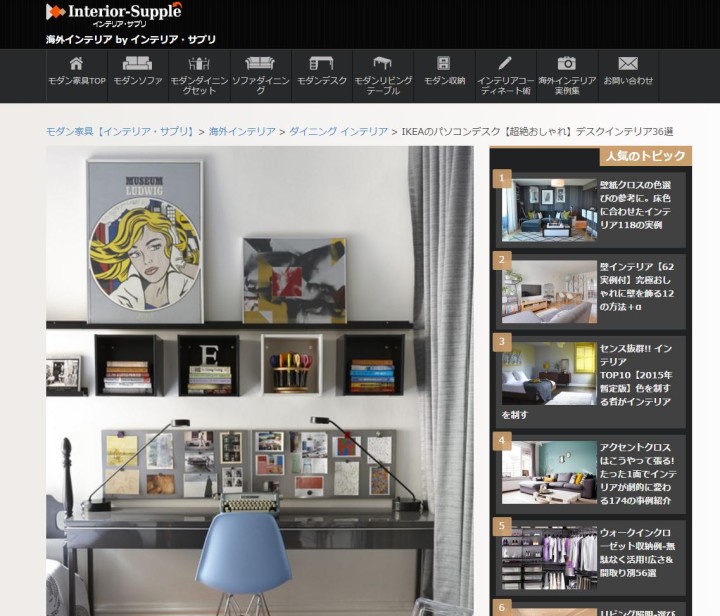The height and width of the screenshot is (616, 720).
Task: Open 海外インテリア実例集 menu label
Action: [567, 86]
